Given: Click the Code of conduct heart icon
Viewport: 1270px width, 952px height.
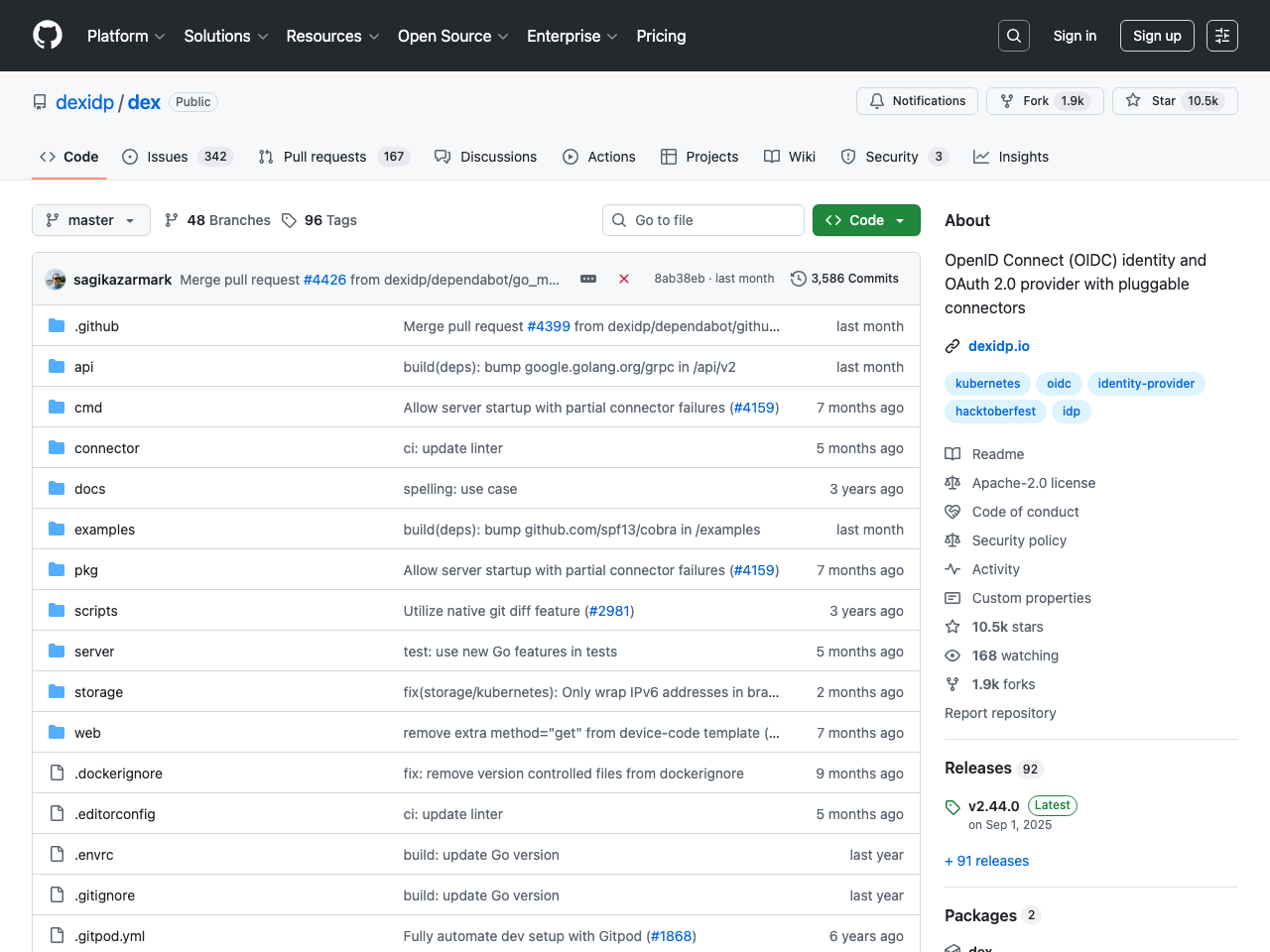Looking at the screenshot, I should pos(952,512).
